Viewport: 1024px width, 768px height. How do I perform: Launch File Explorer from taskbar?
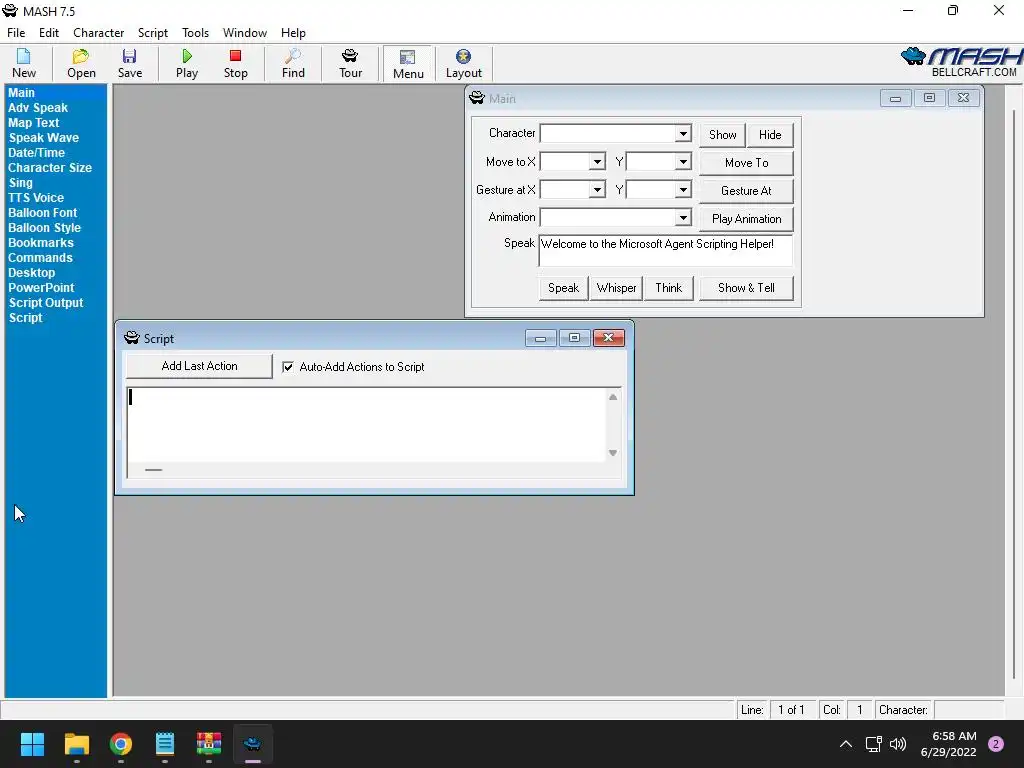[x=76, y=744]
